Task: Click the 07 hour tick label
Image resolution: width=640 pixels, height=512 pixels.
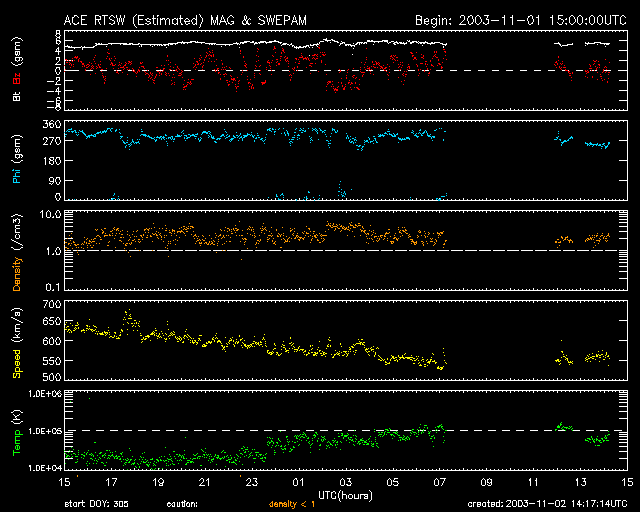Action: pos(438,483)
